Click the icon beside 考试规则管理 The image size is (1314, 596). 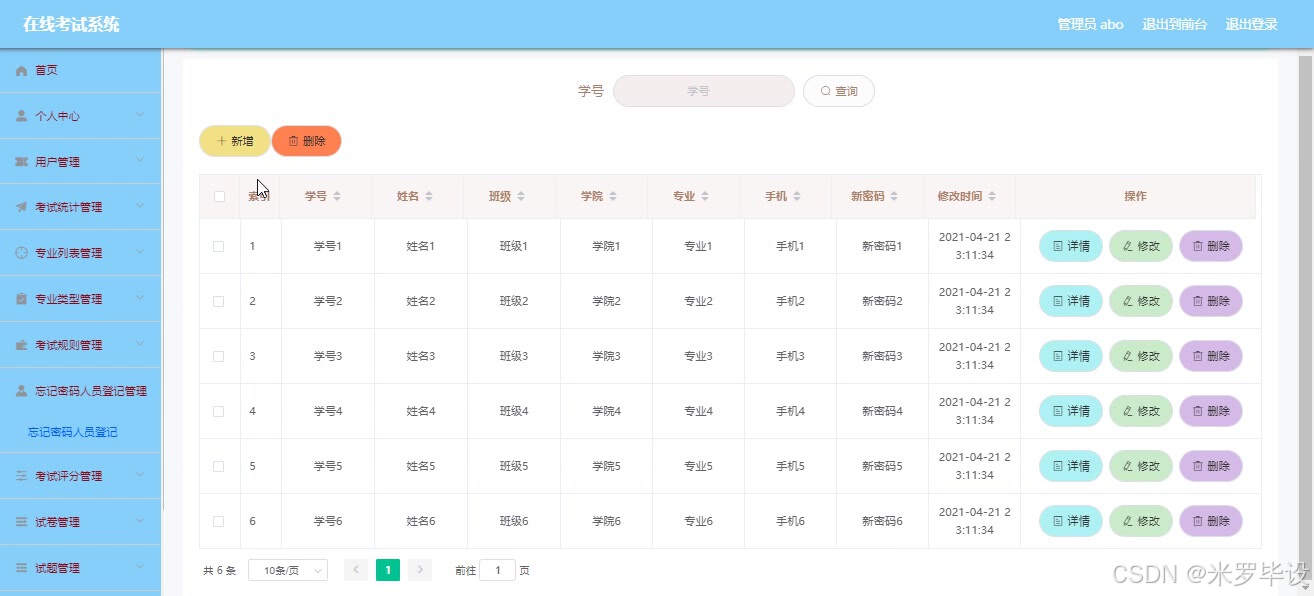click(21, 345)
